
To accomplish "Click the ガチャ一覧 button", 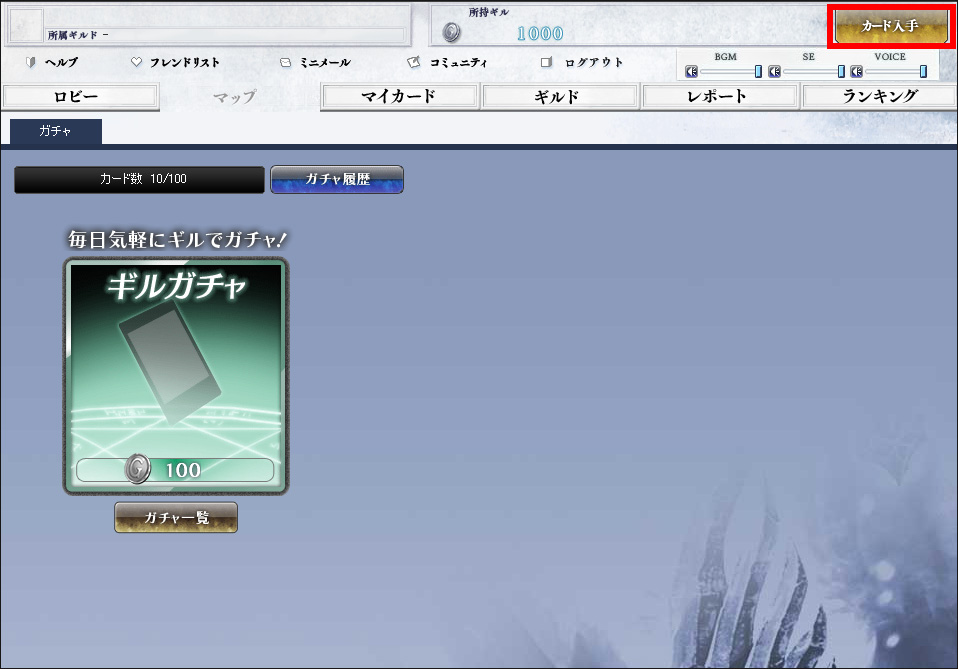I will 176,517.
